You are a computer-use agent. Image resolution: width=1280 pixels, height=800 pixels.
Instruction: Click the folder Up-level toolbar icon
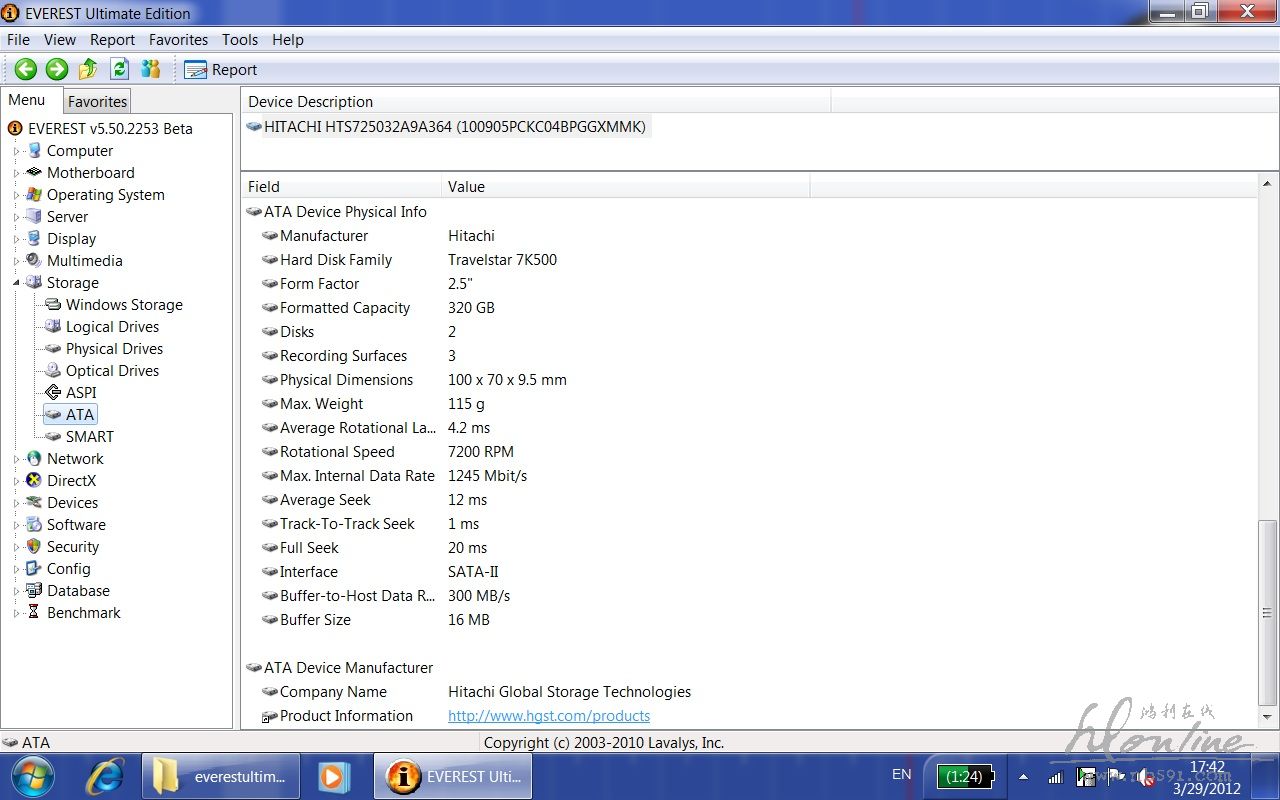click(88, 69)
